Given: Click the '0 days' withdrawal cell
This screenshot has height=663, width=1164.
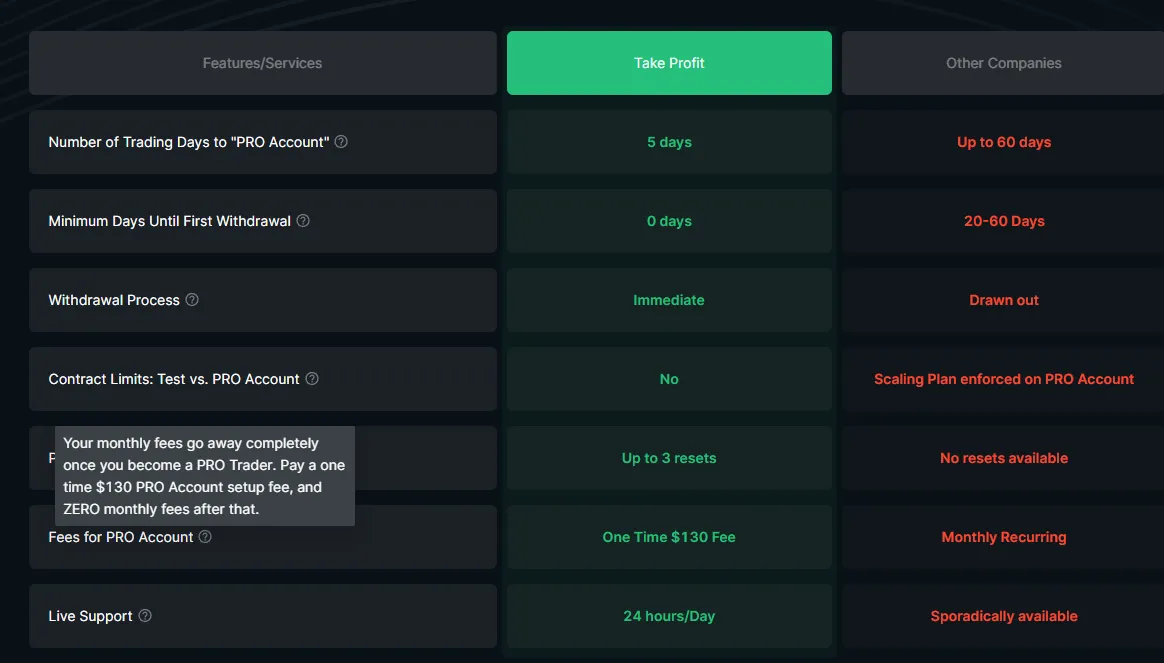Looking at the screenshot, I should pos(669,221).
